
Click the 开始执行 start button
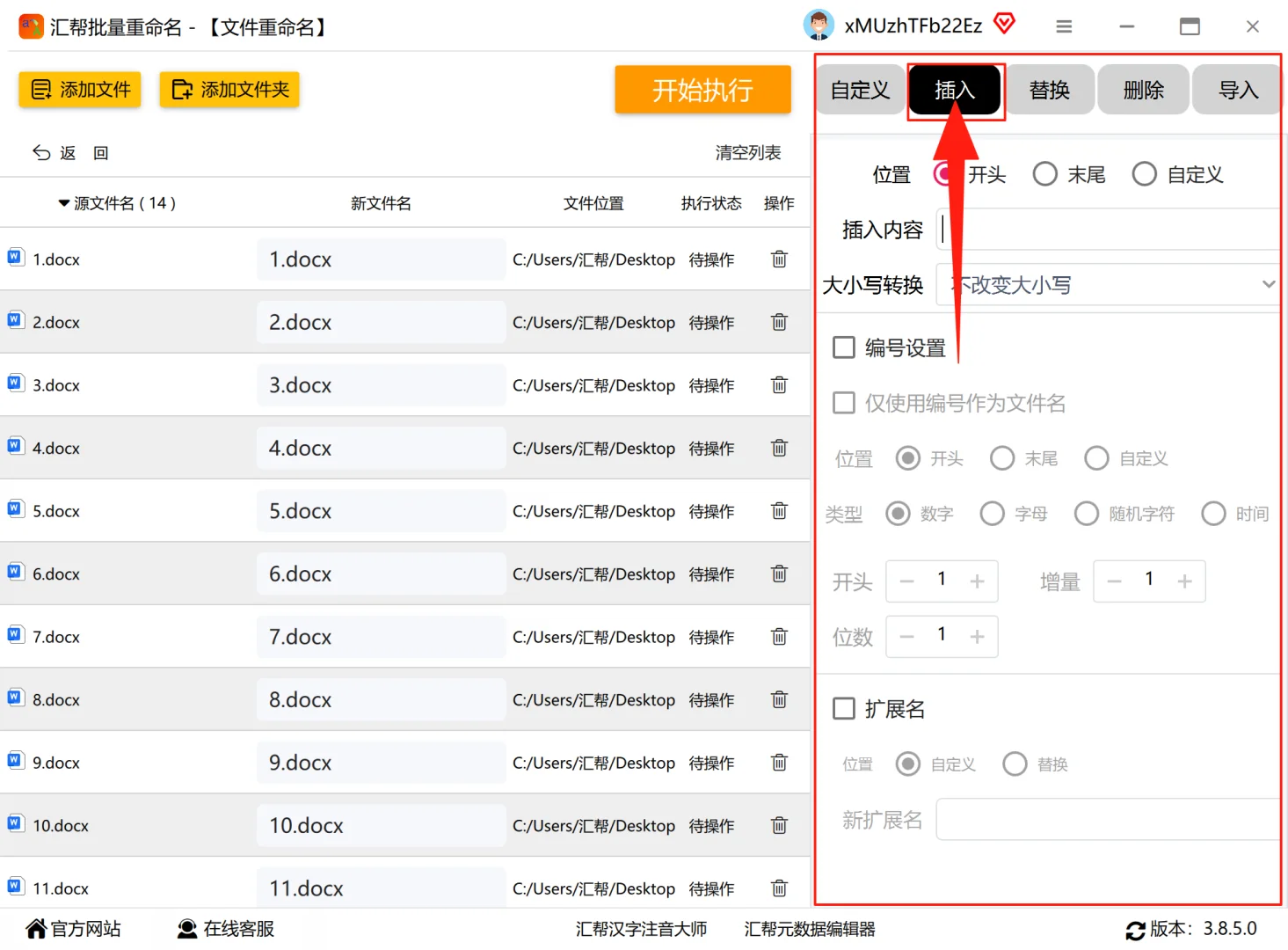pos(702,90)
